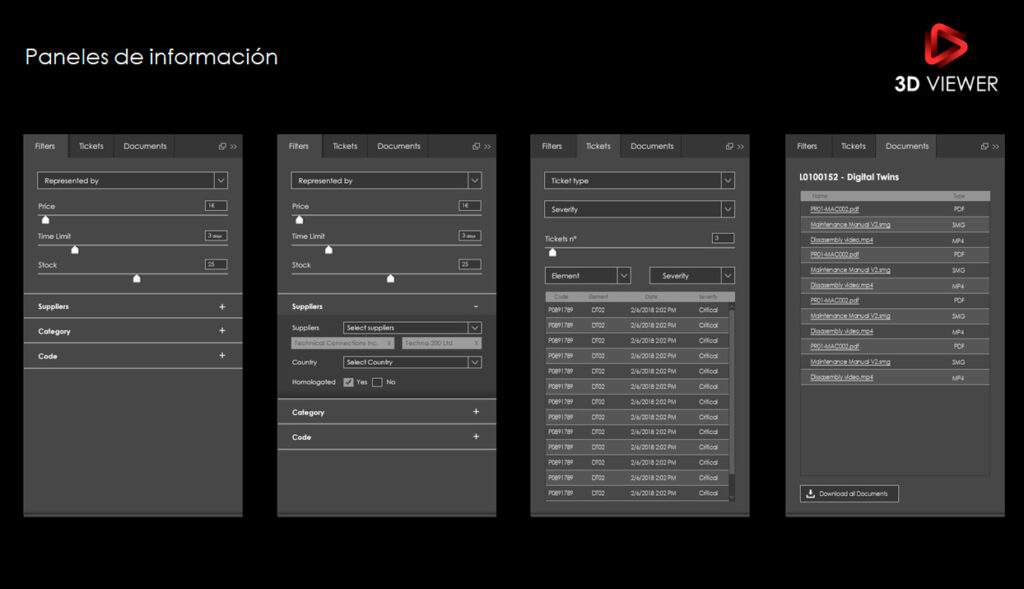Click the Tickets nº slider handle
The height and width of the screenshot is (589, 1024).
point(553,252)
